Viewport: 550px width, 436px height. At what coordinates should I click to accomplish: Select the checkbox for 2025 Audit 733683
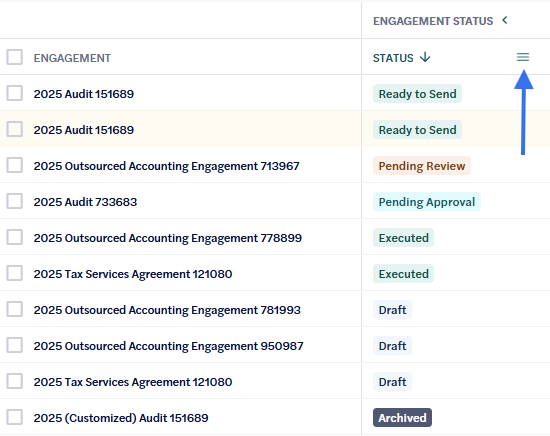pyautogui.click(x=14, y=201)
